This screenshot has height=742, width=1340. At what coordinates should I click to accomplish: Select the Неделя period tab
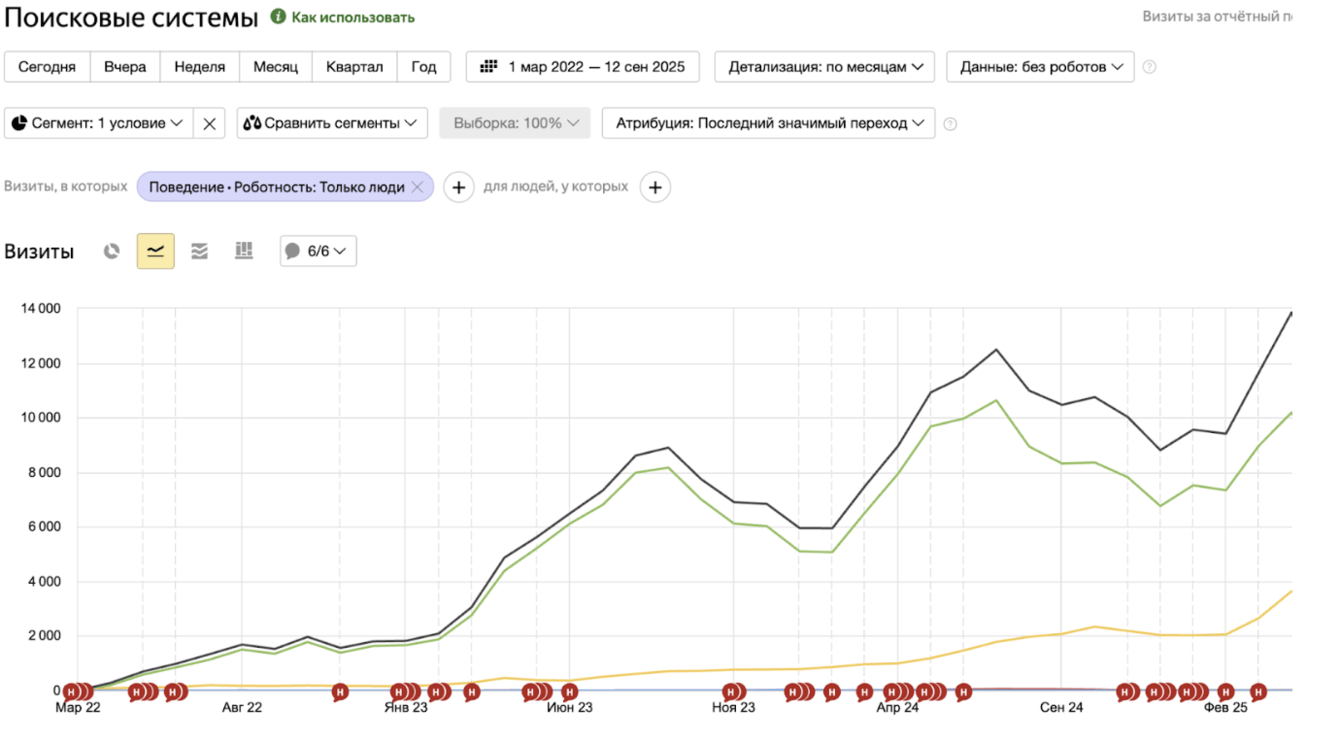[x=199, y=67]
